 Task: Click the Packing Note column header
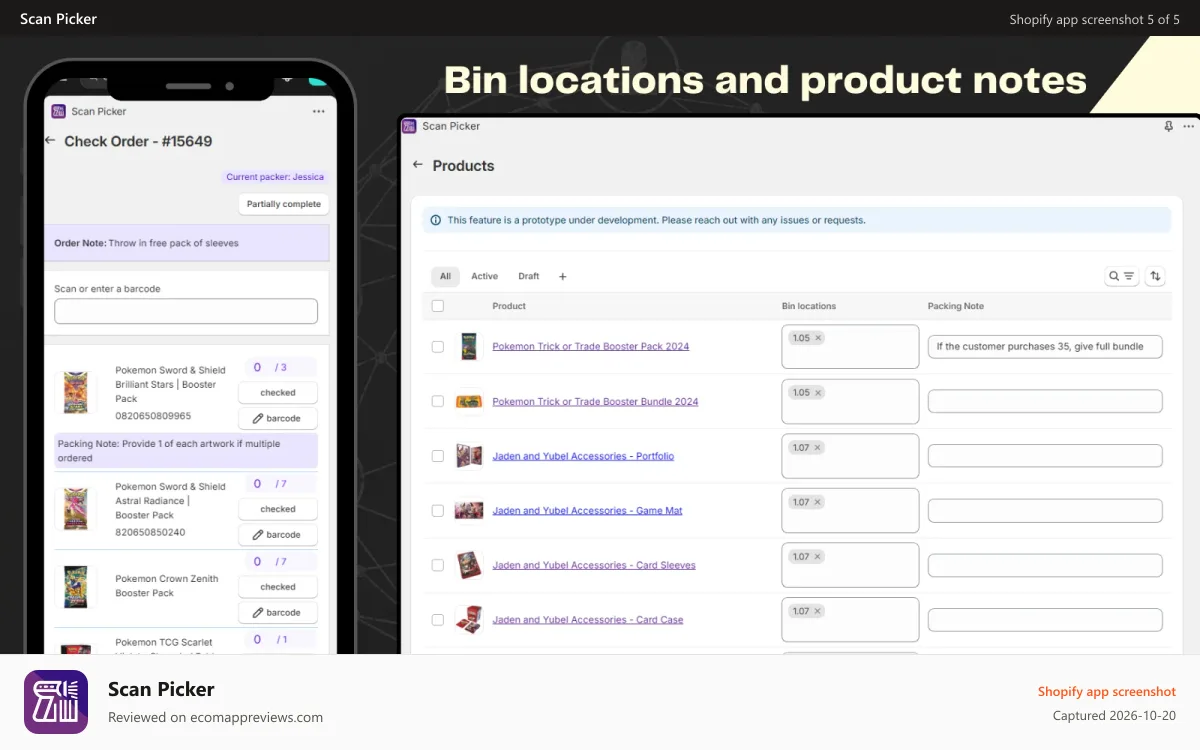[956, 306]
